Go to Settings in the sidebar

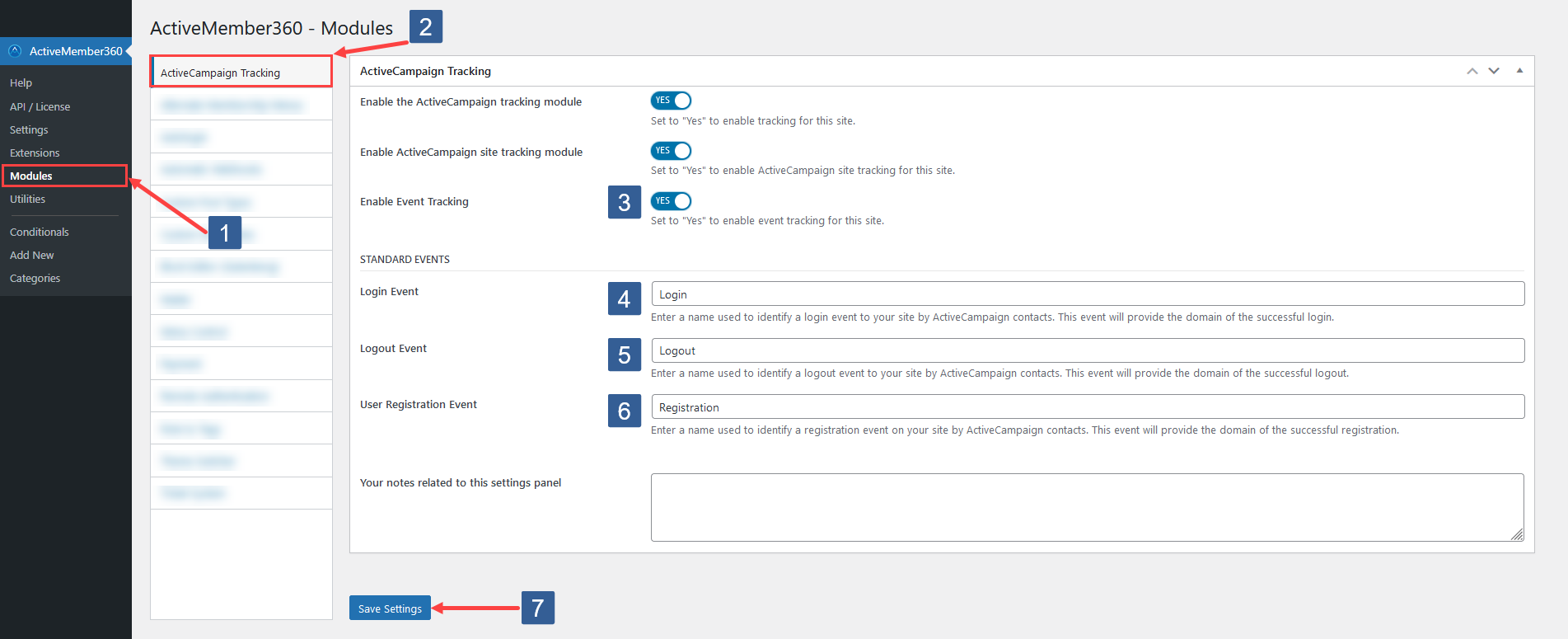coord(29,129)
